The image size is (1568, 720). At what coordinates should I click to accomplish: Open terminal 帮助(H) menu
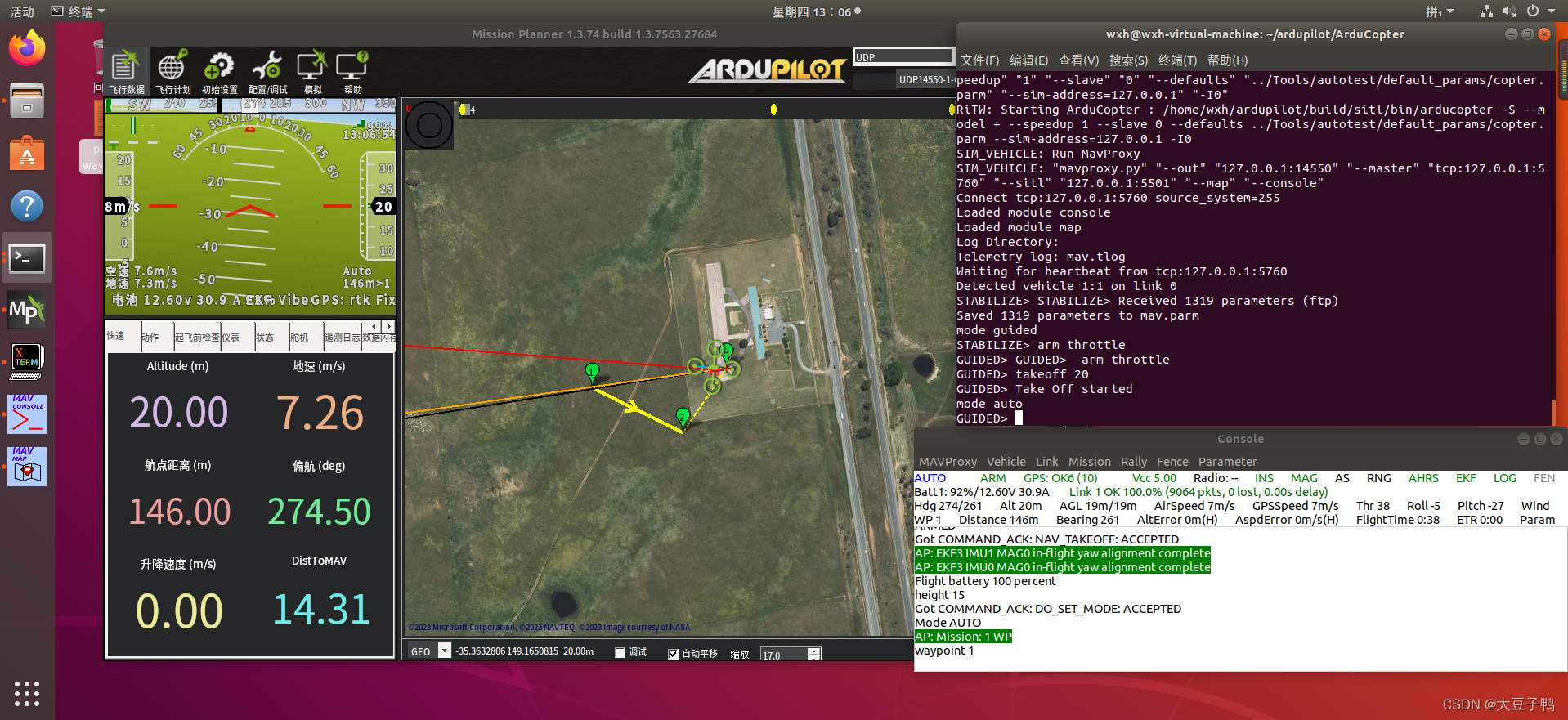tap(1227, 60)
